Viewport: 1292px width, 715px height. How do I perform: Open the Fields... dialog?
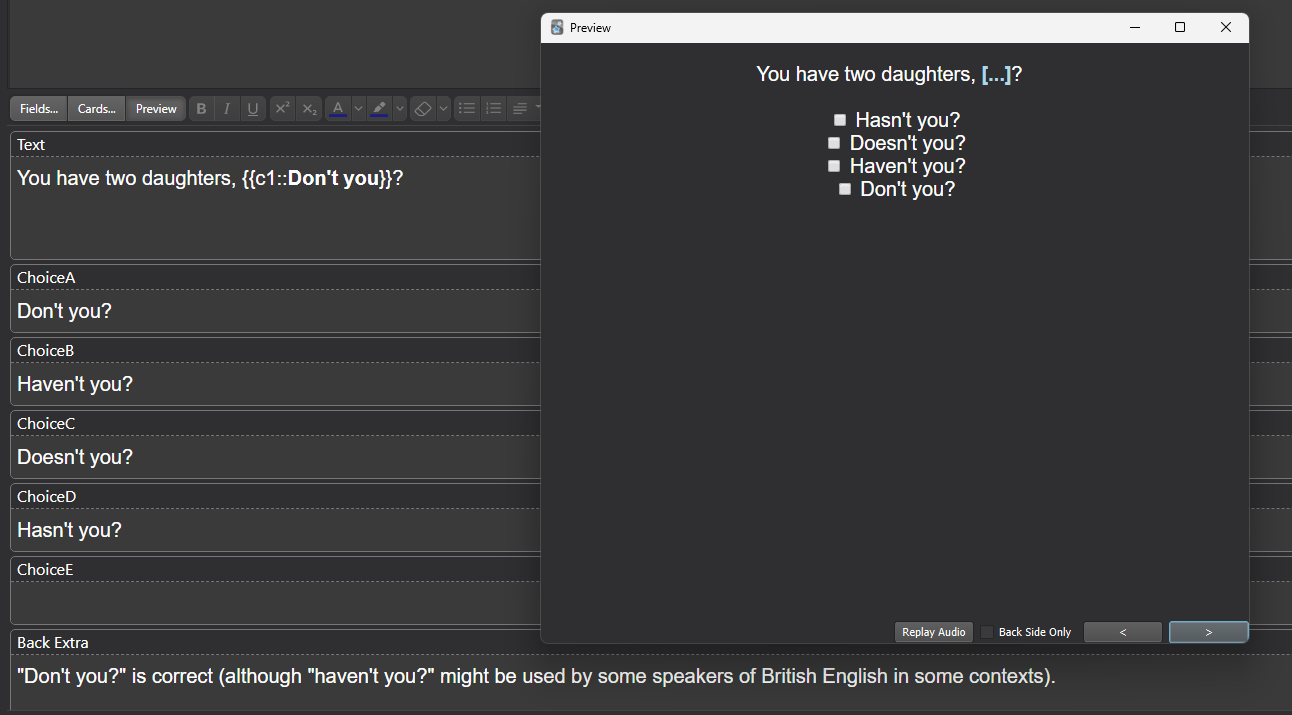38,109
